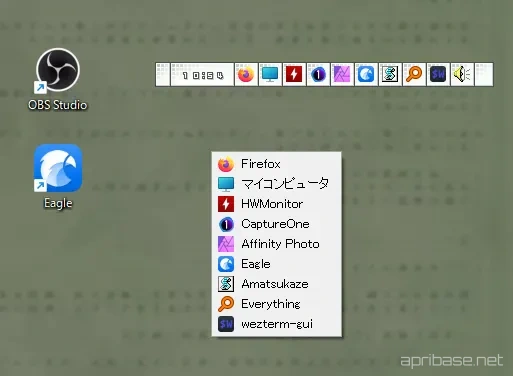The image size is (513, 376).
Task: Select Firefox from the popup menu
Action: pos(276,164)
